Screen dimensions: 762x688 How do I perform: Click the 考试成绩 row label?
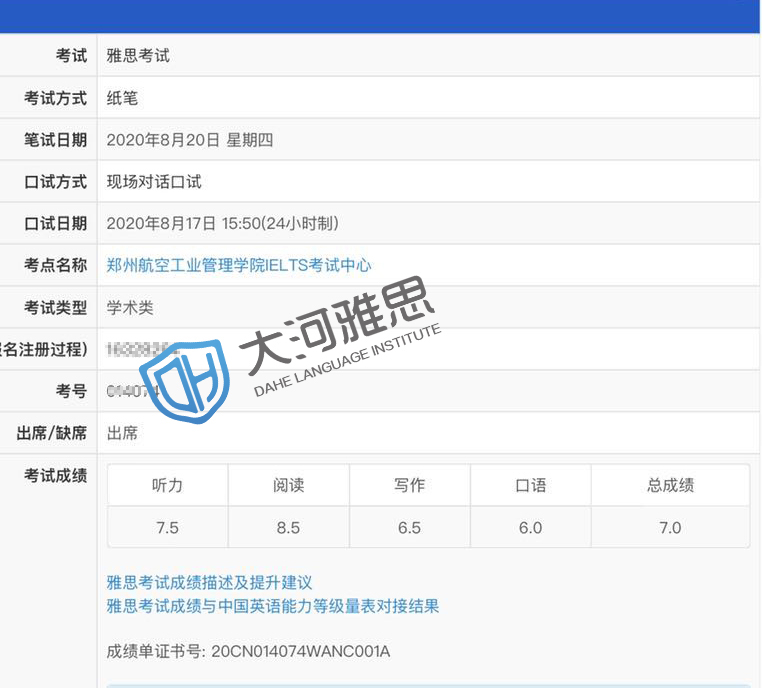point(55,475)
